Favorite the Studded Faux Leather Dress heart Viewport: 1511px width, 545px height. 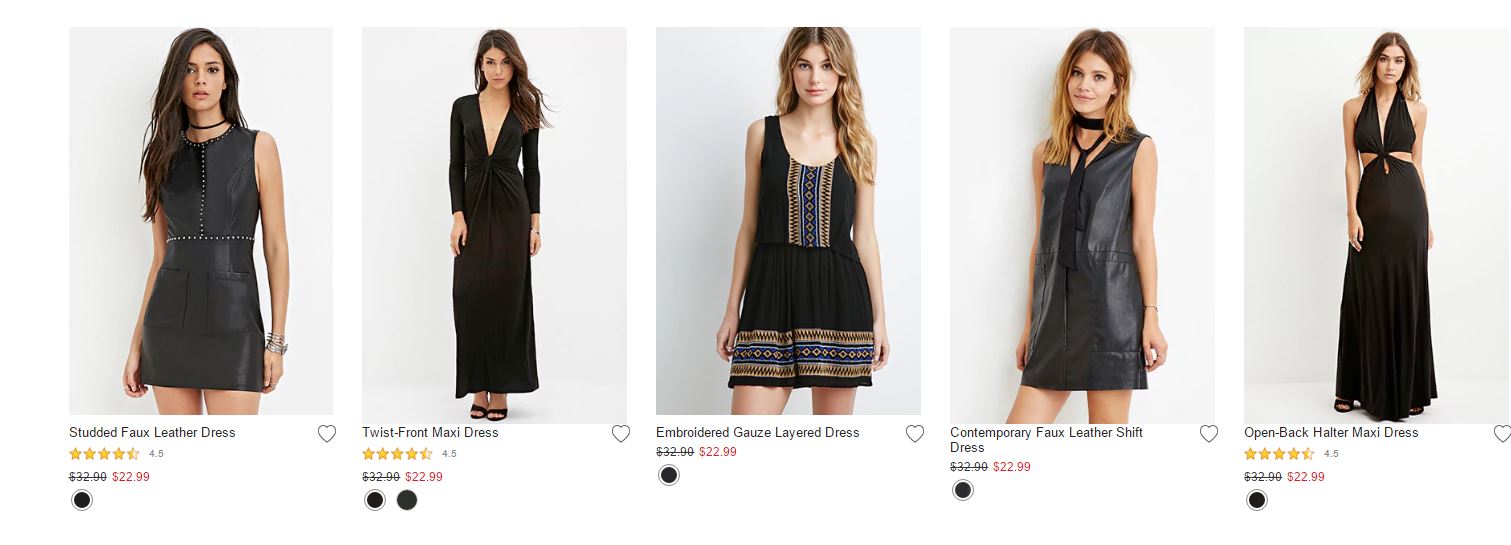click(327, 434)
